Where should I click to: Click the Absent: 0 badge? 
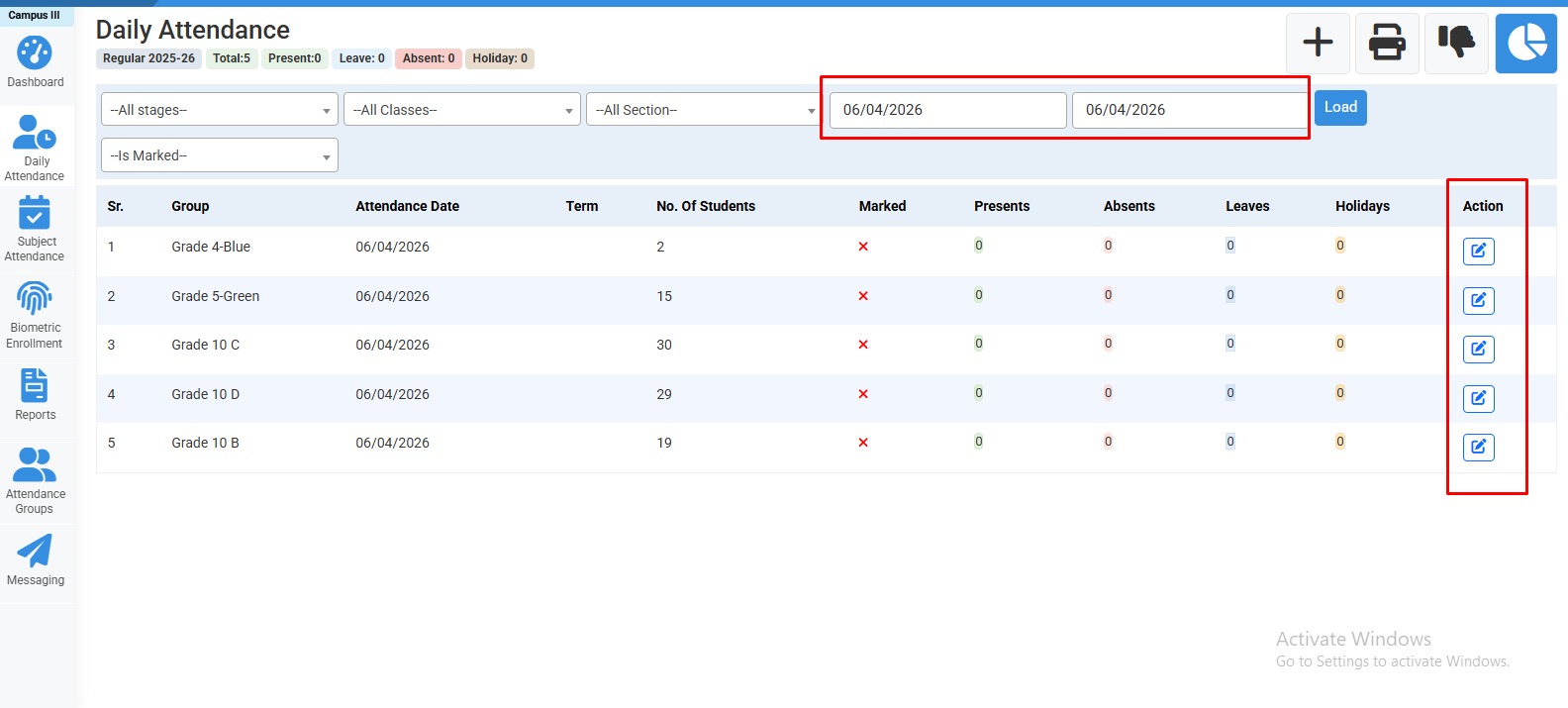(429, 58)
